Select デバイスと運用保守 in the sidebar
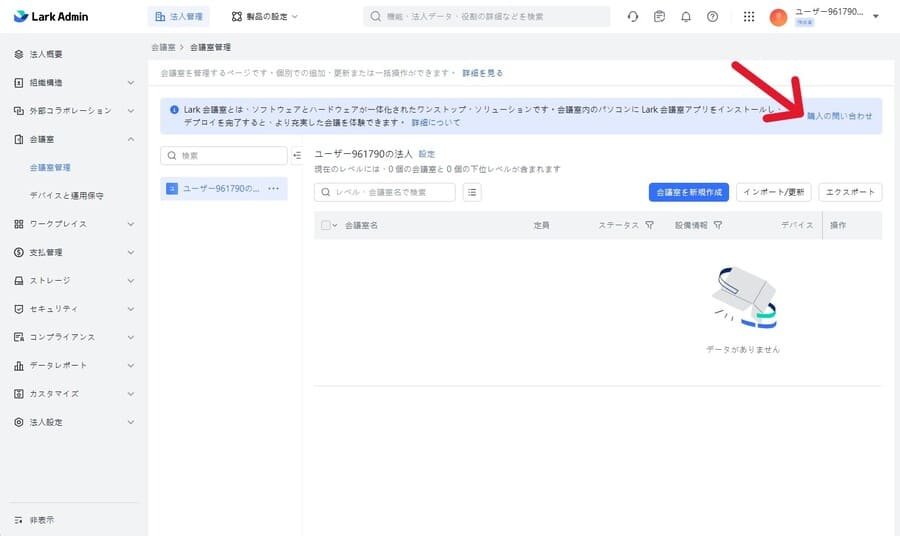This screenshot has height=536, width=900. 67,196
